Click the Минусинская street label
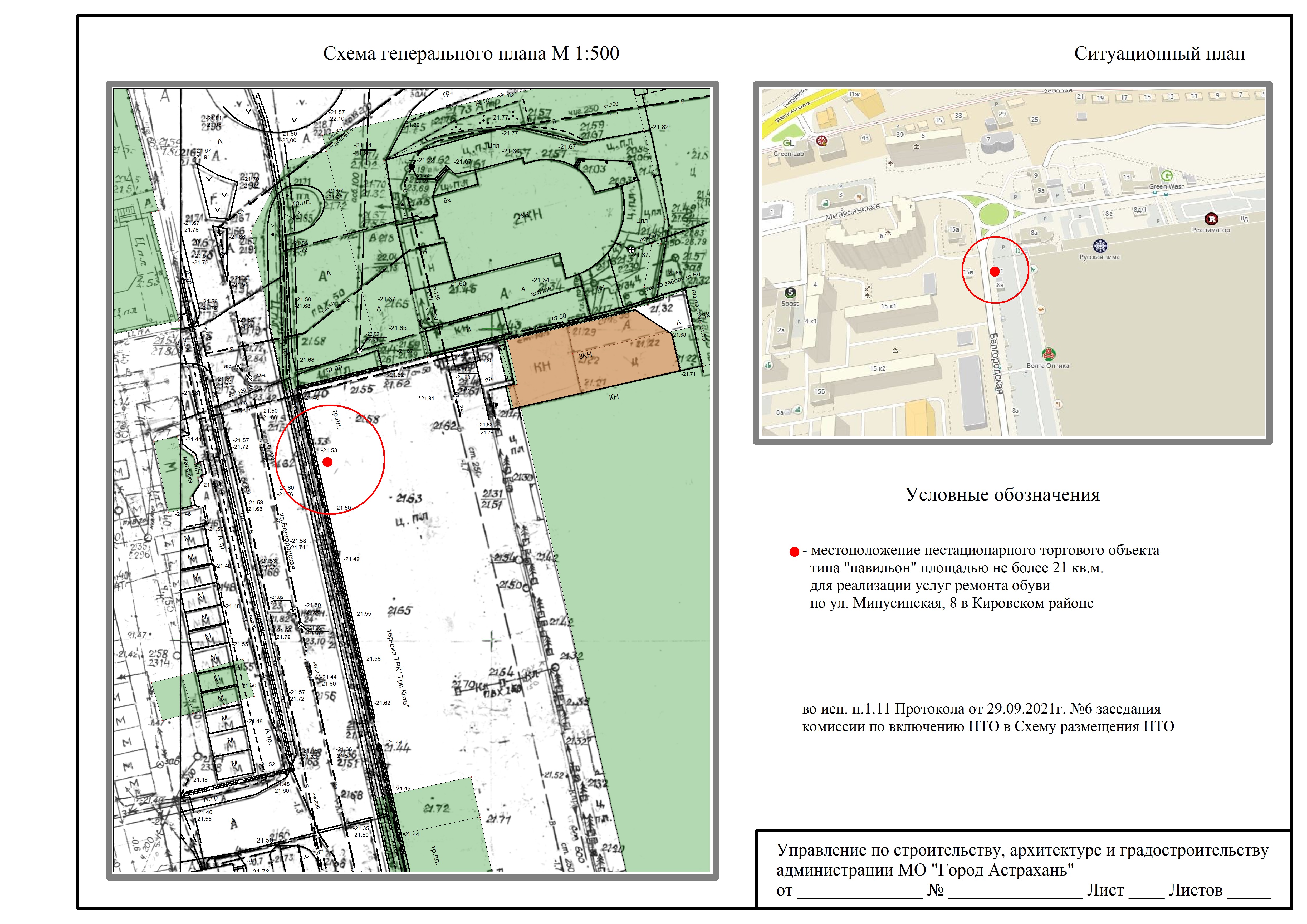1307x924 pixels. tap(852, 212)
